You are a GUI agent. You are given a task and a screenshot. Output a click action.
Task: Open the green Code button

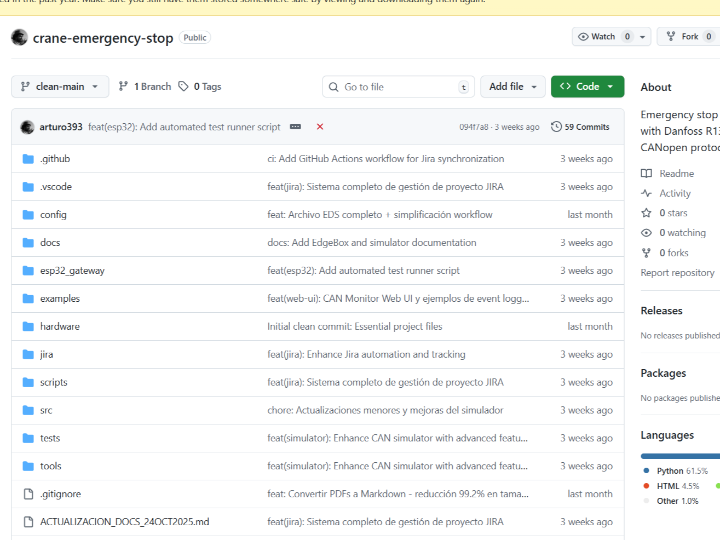[587, 87]
